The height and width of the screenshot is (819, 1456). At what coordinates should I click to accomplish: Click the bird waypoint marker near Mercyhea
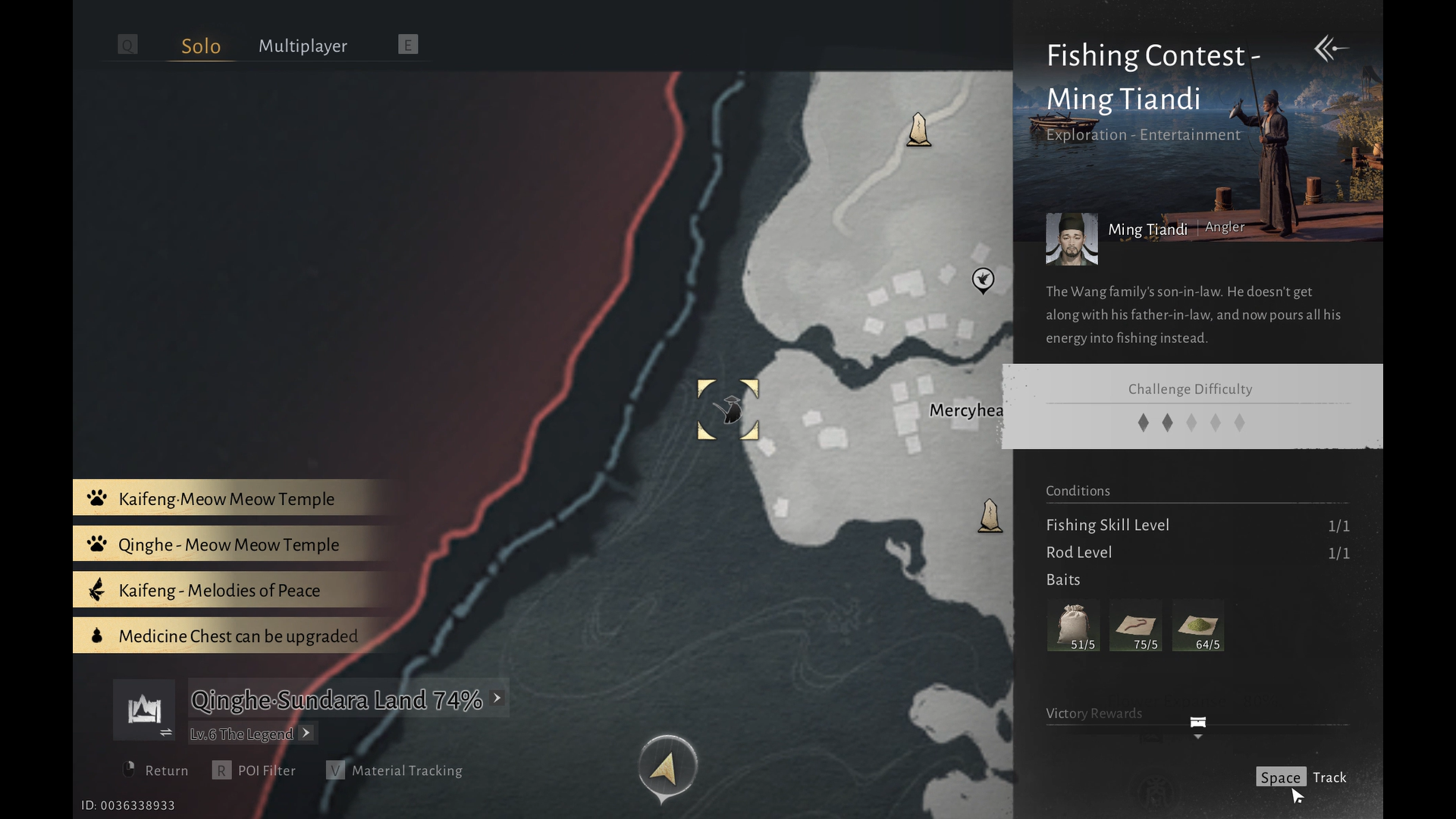coord(983,280)
